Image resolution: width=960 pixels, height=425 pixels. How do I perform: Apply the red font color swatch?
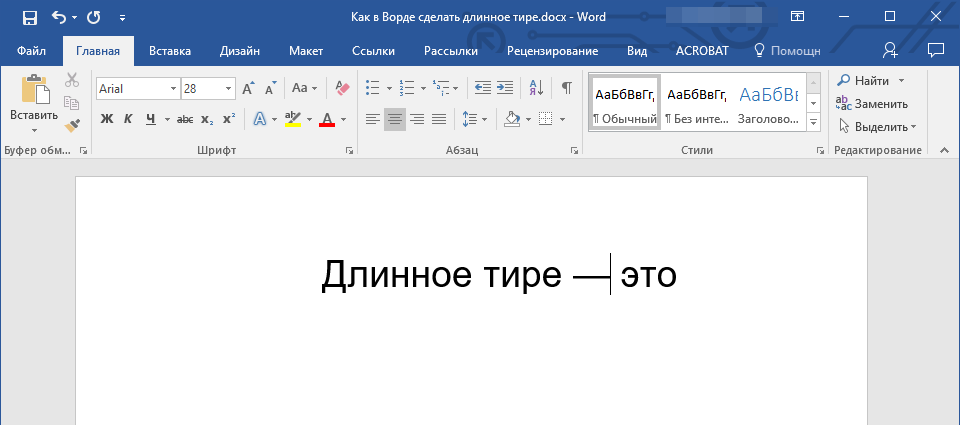(x=326, y=119)
